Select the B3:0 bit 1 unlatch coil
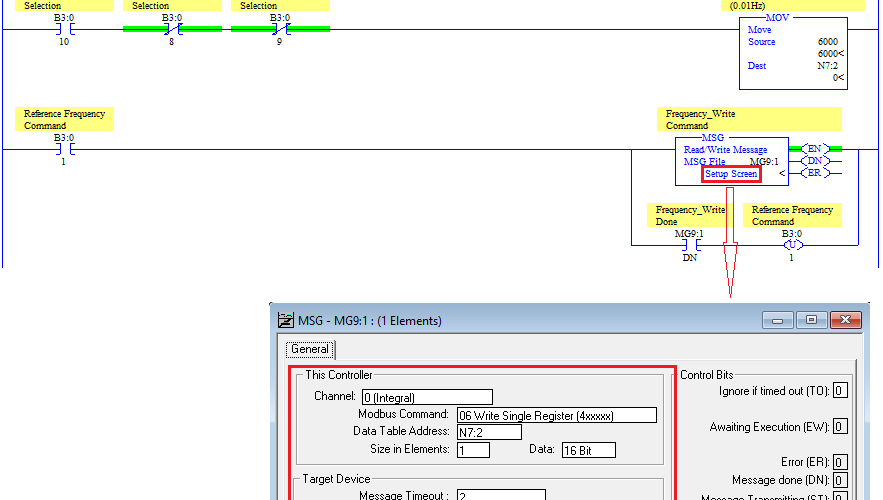This screenshot has width=883, height=500. click(x=792, y=245)
